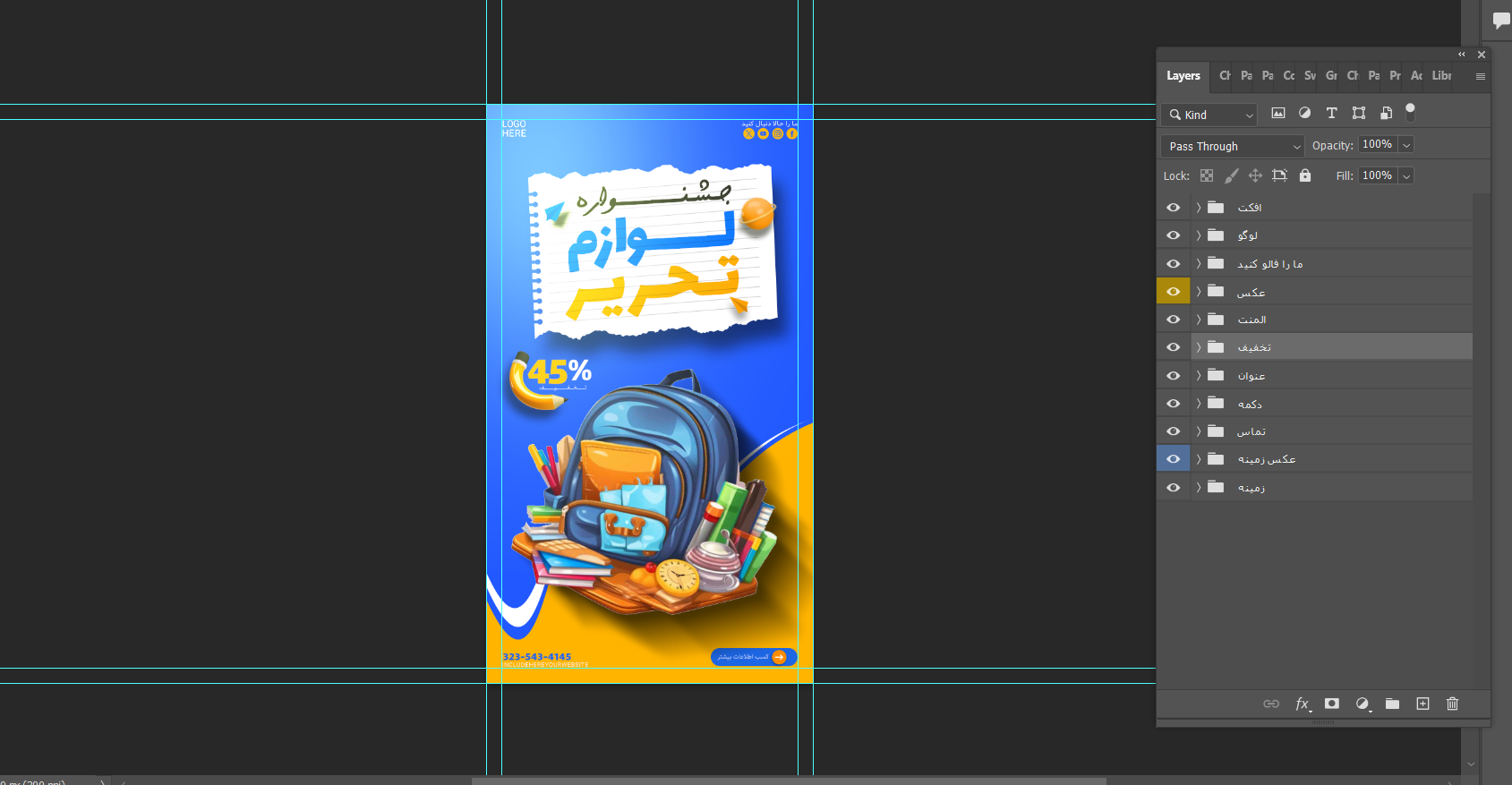Click the folder icon of the افکت group

coord(1216,207)
